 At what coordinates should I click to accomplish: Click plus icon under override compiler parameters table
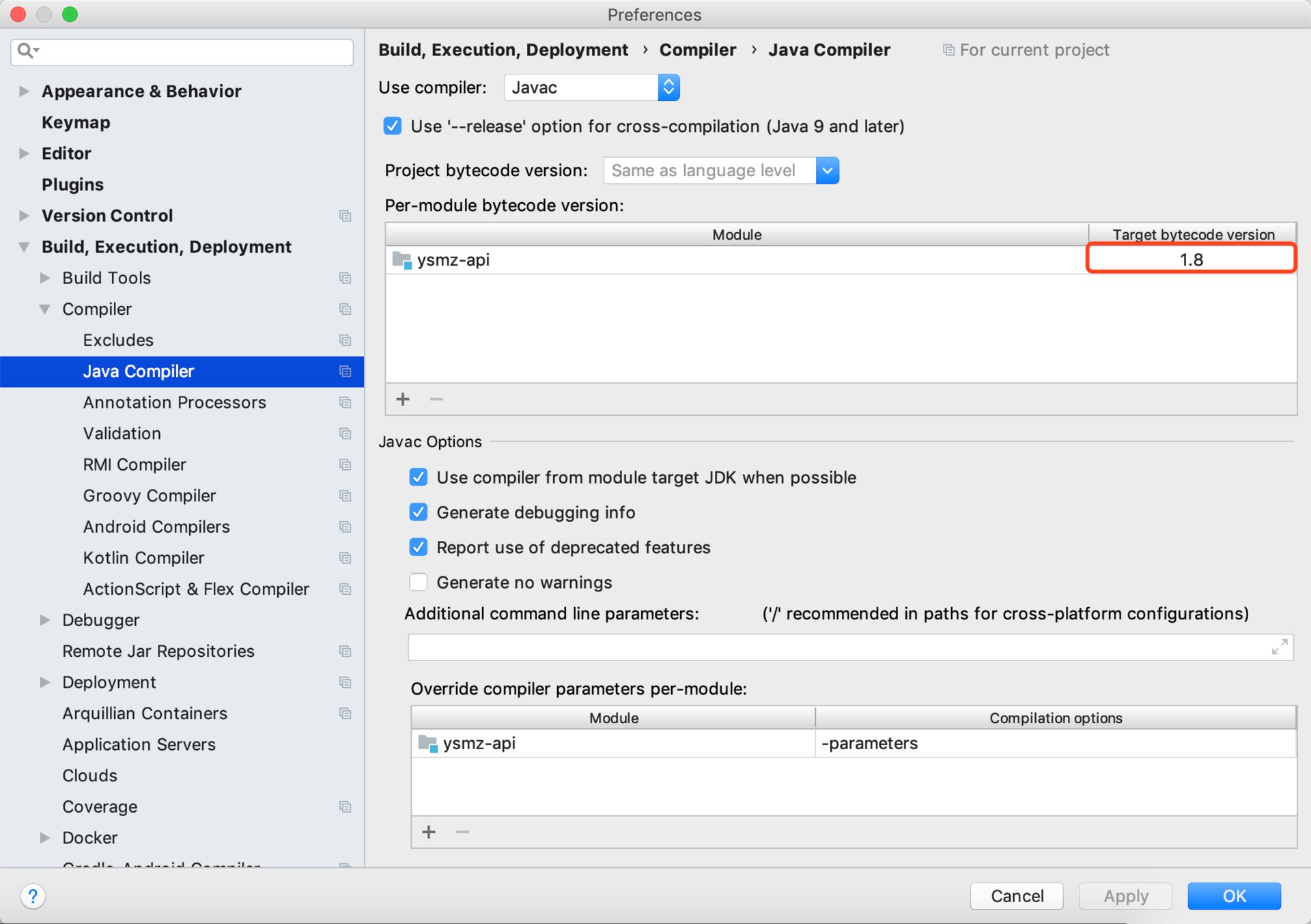(x=429, y=831)
